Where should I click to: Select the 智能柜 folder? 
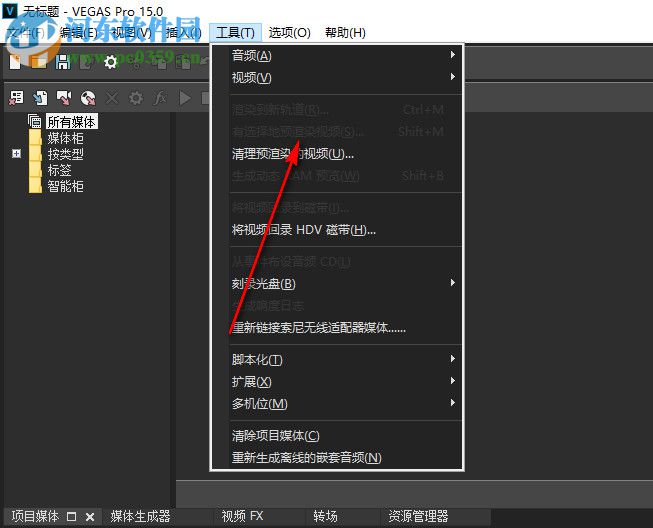click(x=65, y=186)
